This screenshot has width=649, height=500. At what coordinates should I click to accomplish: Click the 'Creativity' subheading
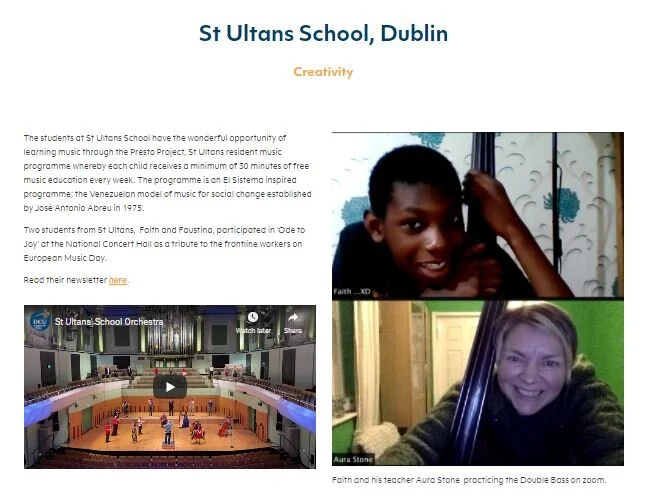(323, 72)
